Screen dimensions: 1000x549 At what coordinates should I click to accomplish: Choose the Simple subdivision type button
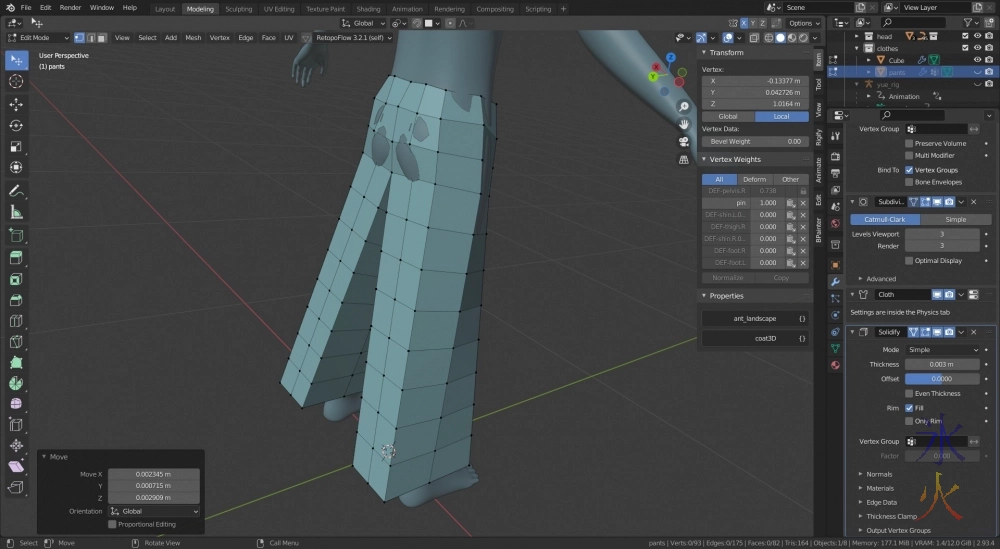pyautogui.click(x=956, y=219)
